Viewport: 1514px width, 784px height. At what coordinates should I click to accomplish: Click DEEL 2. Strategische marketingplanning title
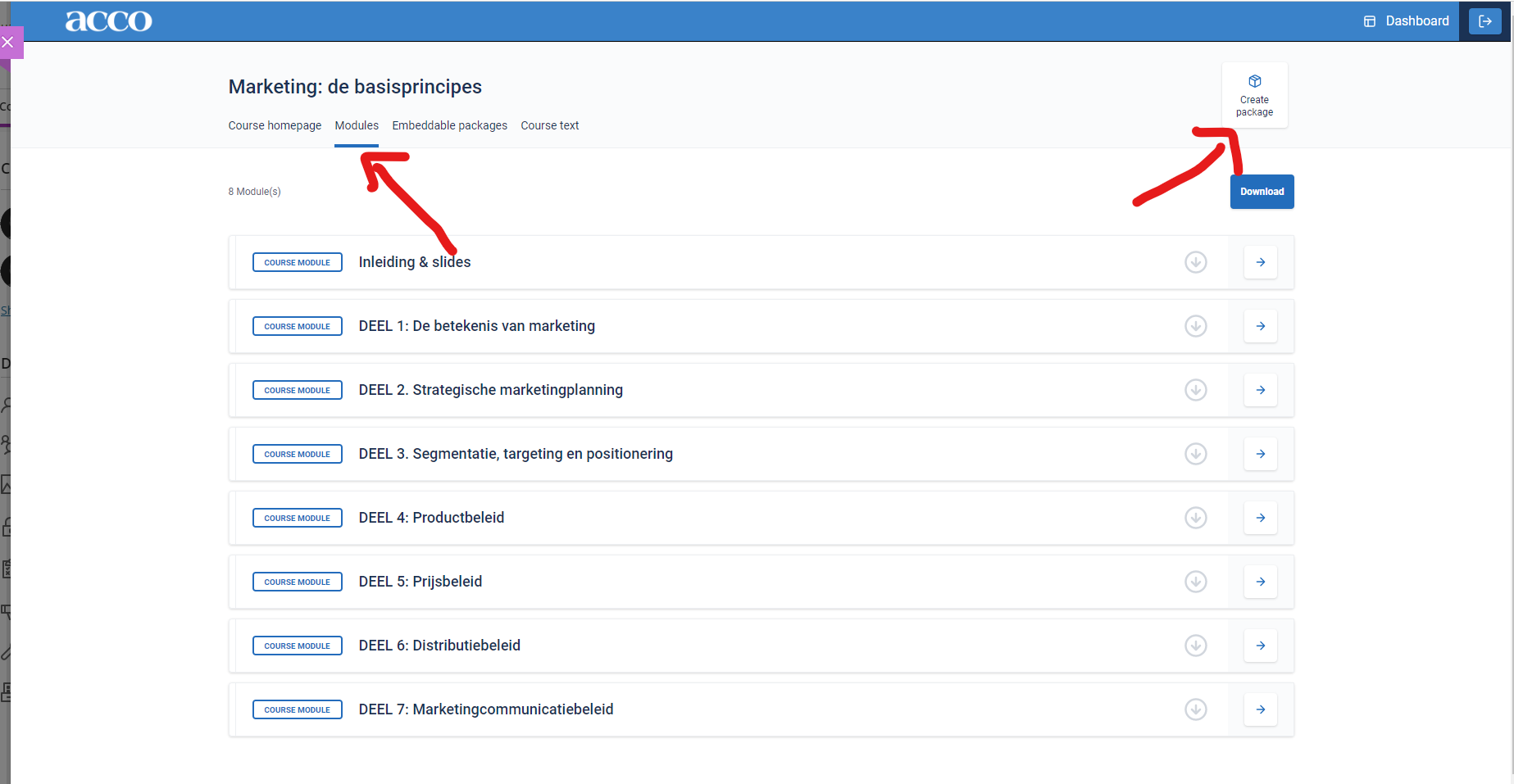click(490, 390)
